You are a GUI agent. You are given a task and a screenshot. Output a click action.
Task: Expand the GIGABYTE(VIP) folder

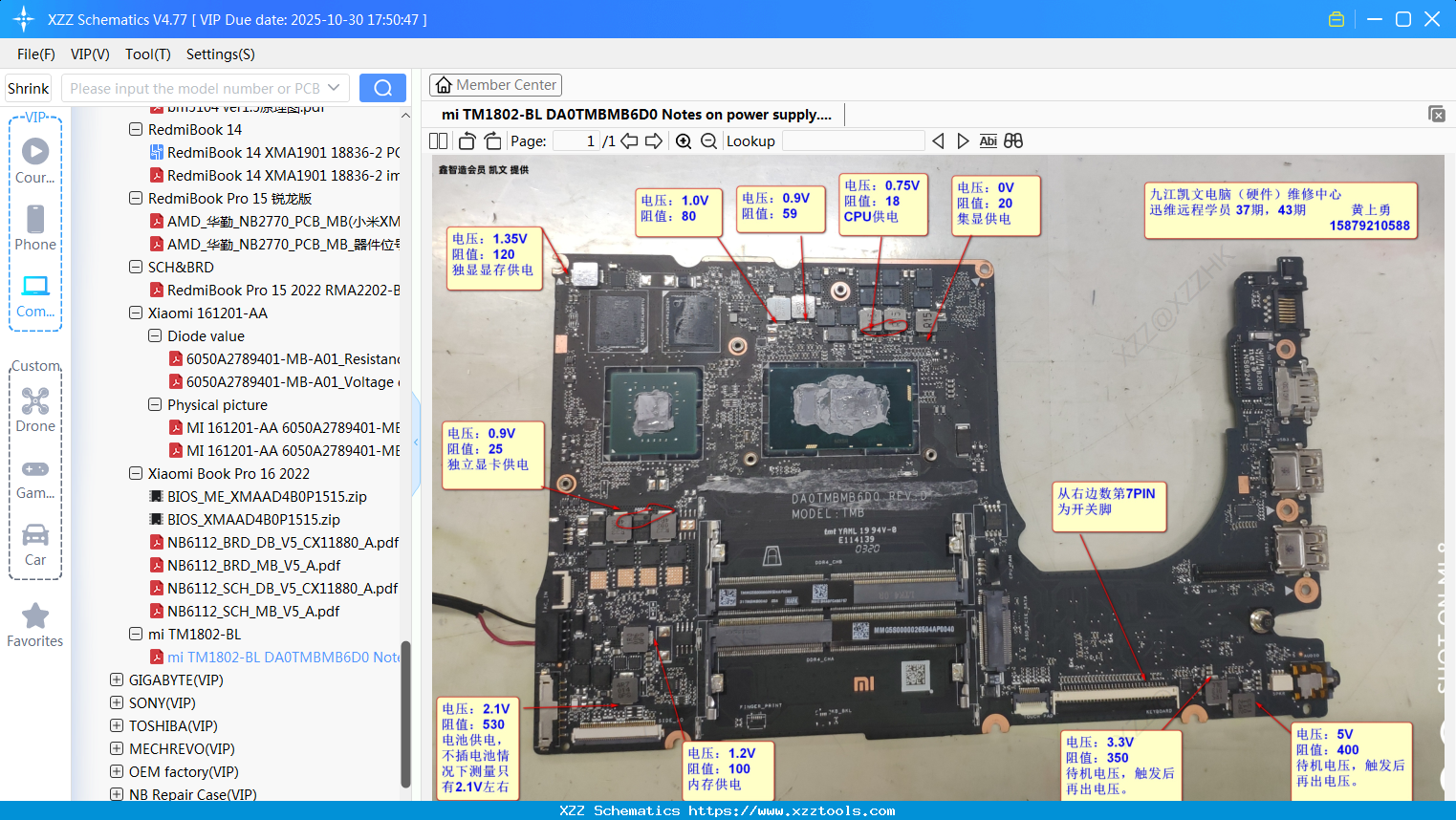coord(117,680)
